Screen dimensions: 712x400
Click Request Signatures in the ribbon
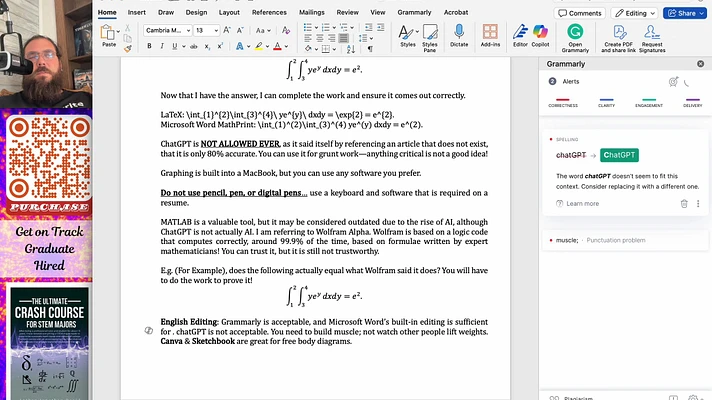(x=652, y=38)
